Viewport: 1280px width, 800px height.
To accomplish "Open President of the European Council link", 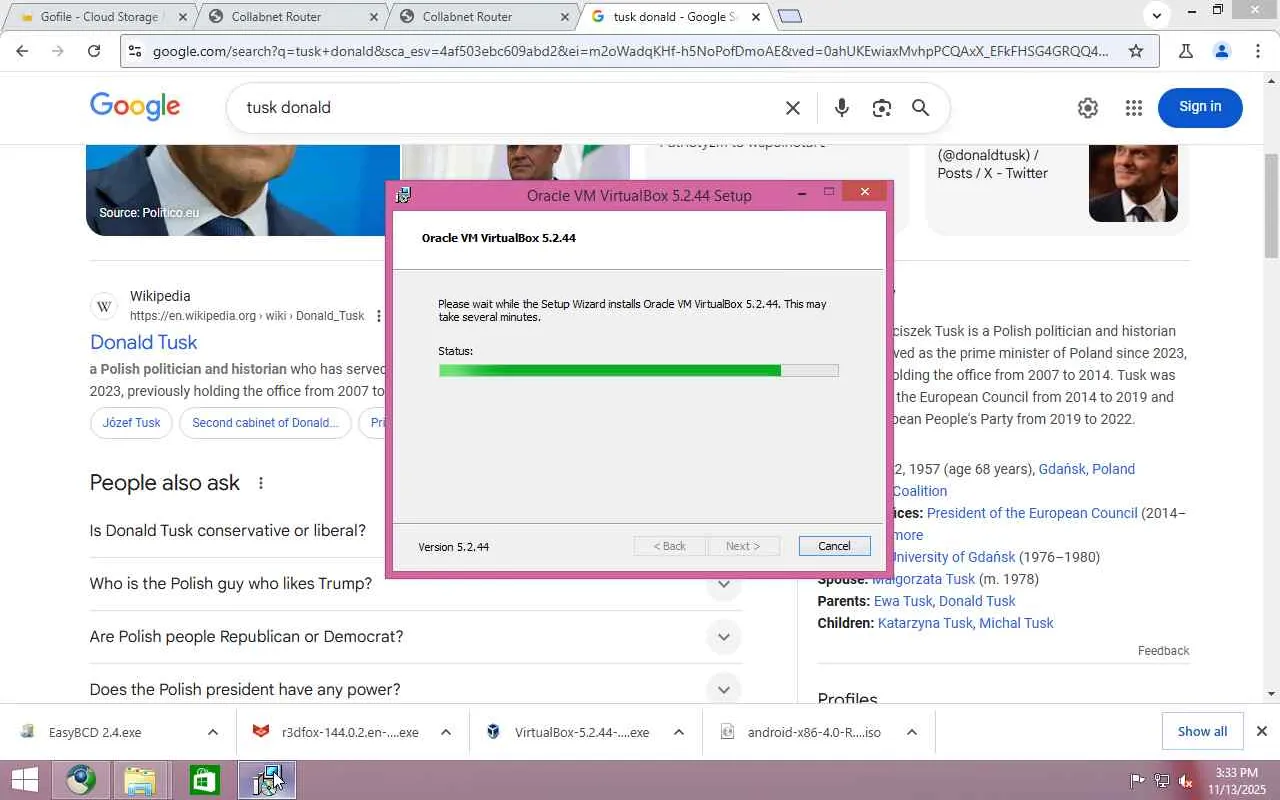I will (1032, 513).
